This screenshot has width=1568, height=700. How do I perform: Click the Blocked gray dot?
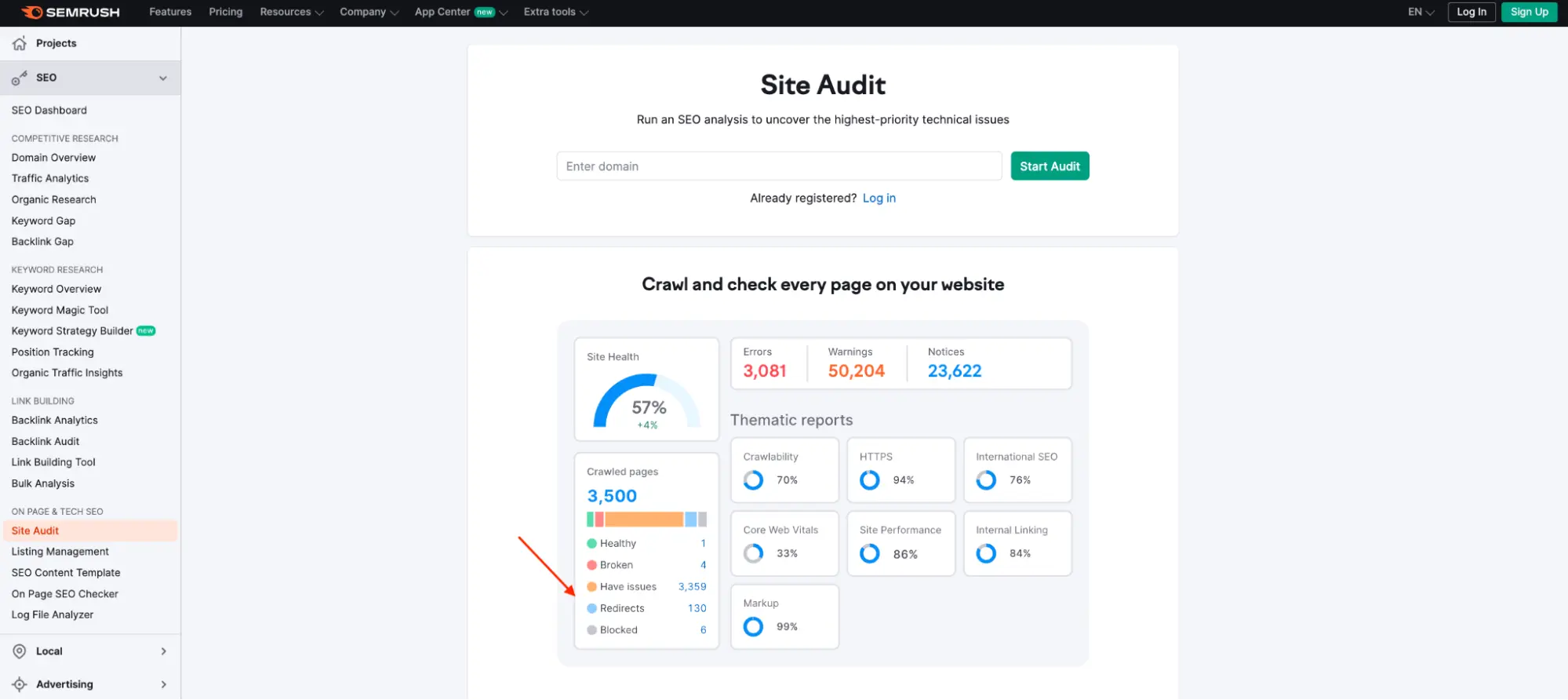coord(591,630)
